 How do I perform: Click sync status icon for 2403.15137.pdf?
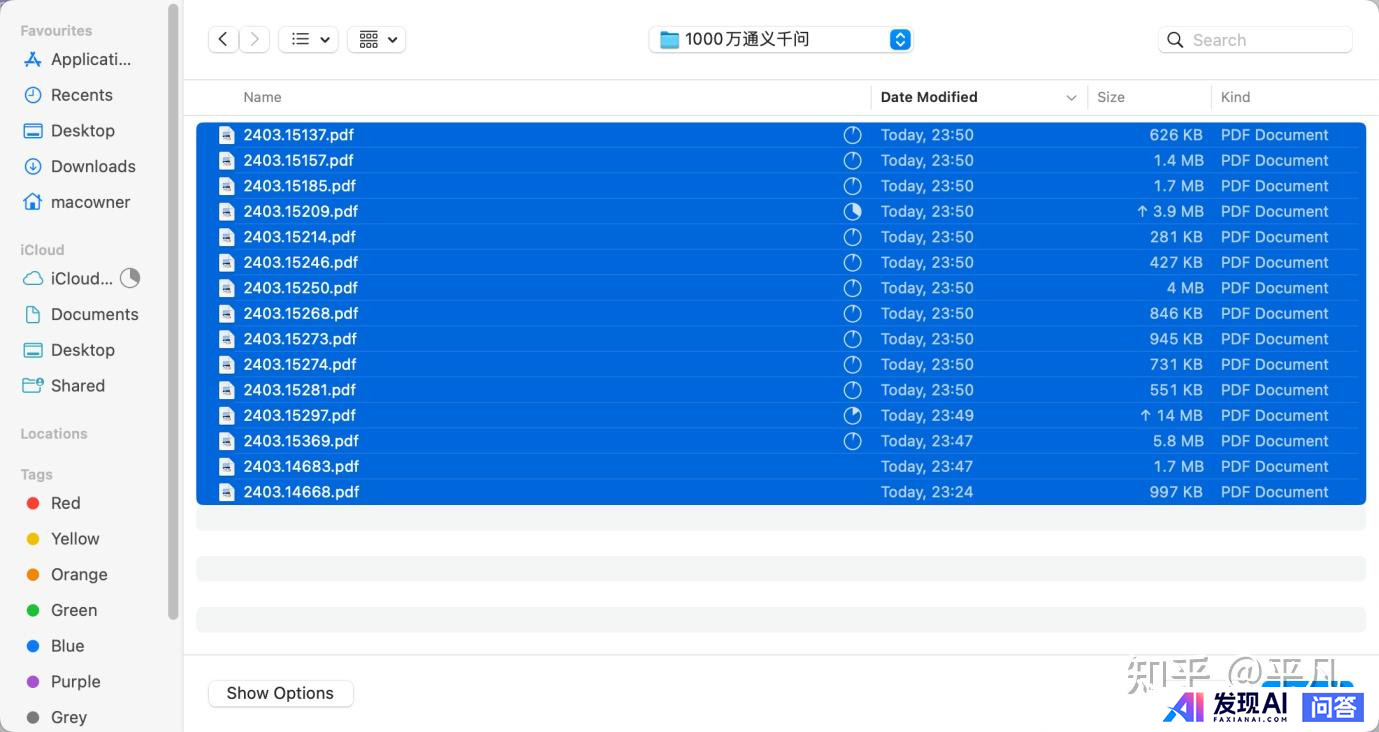click(852, 135)
